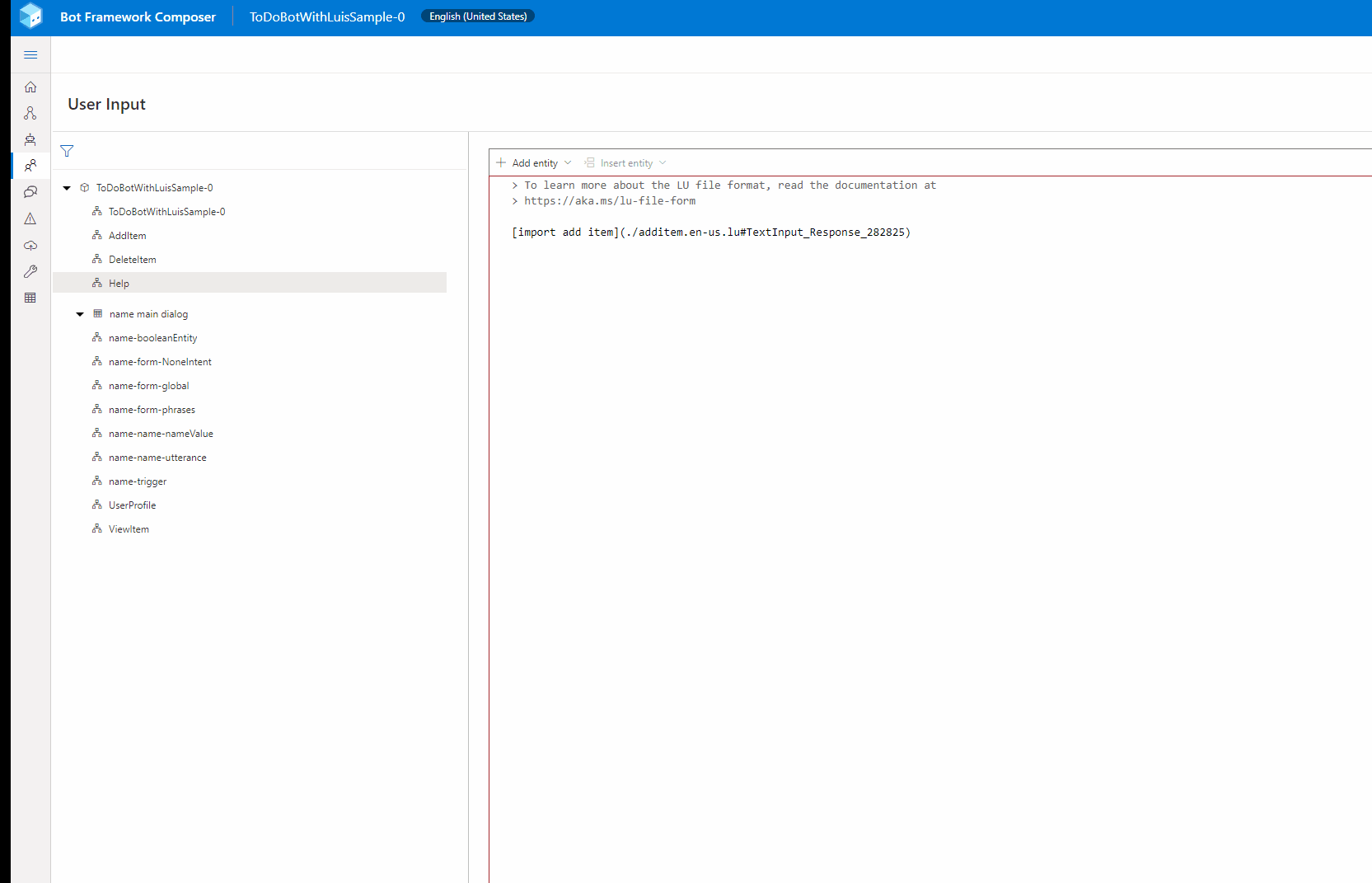Select the UserProfile dialog

point(250,505)
